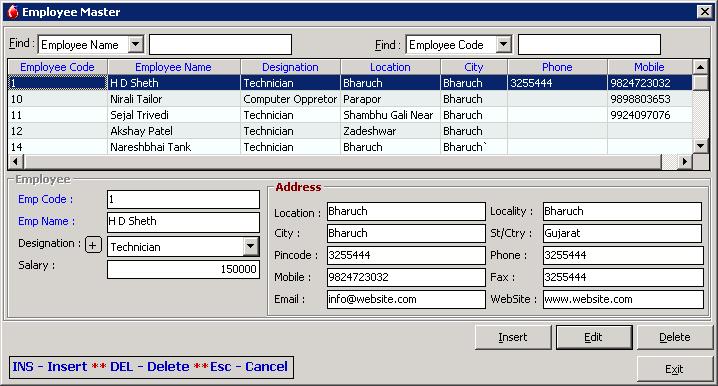Click the grid's scroll up arrow
The width and height of the screenshot is (718, 386).
click(x=701, y=67)
